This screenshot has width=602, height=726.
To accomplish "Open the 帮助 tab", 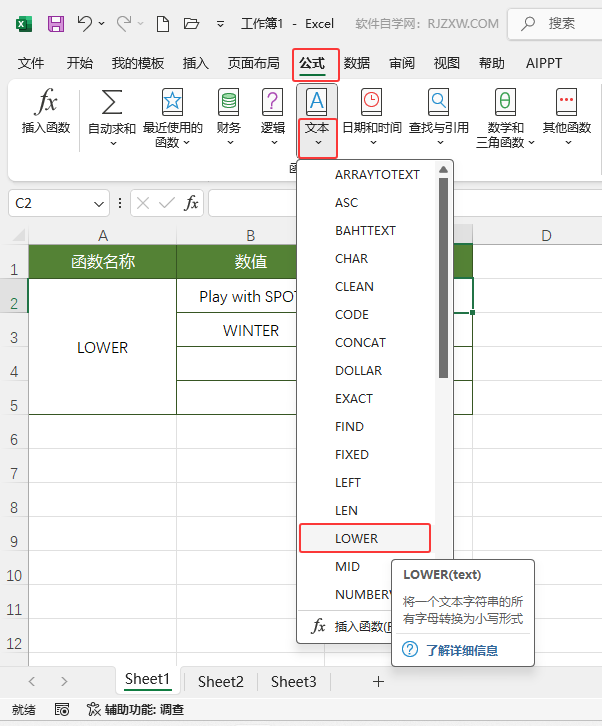I will tap(491, 63).
